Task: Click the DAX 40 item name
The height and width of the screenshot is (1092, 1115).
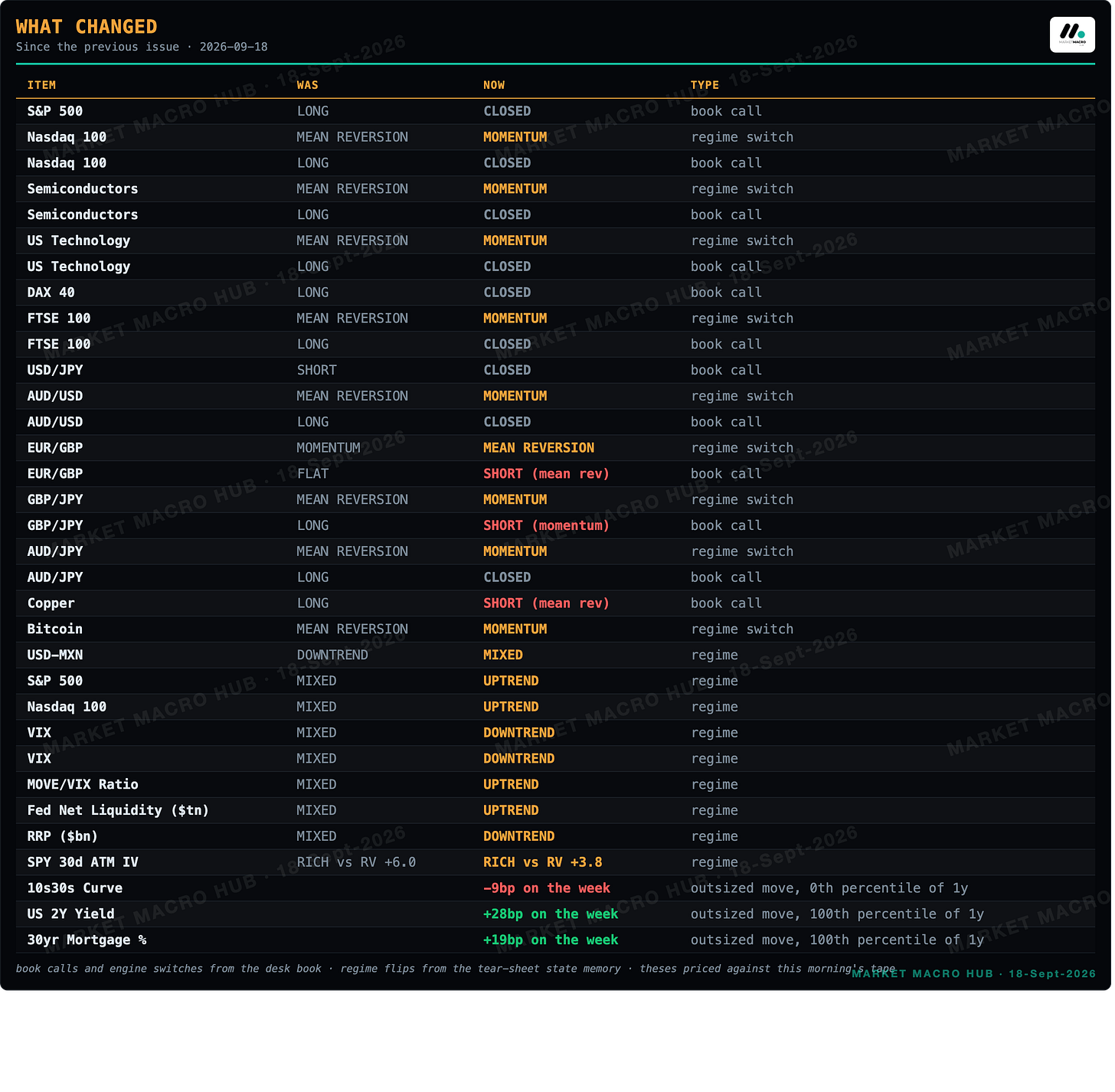Action: 51,293
